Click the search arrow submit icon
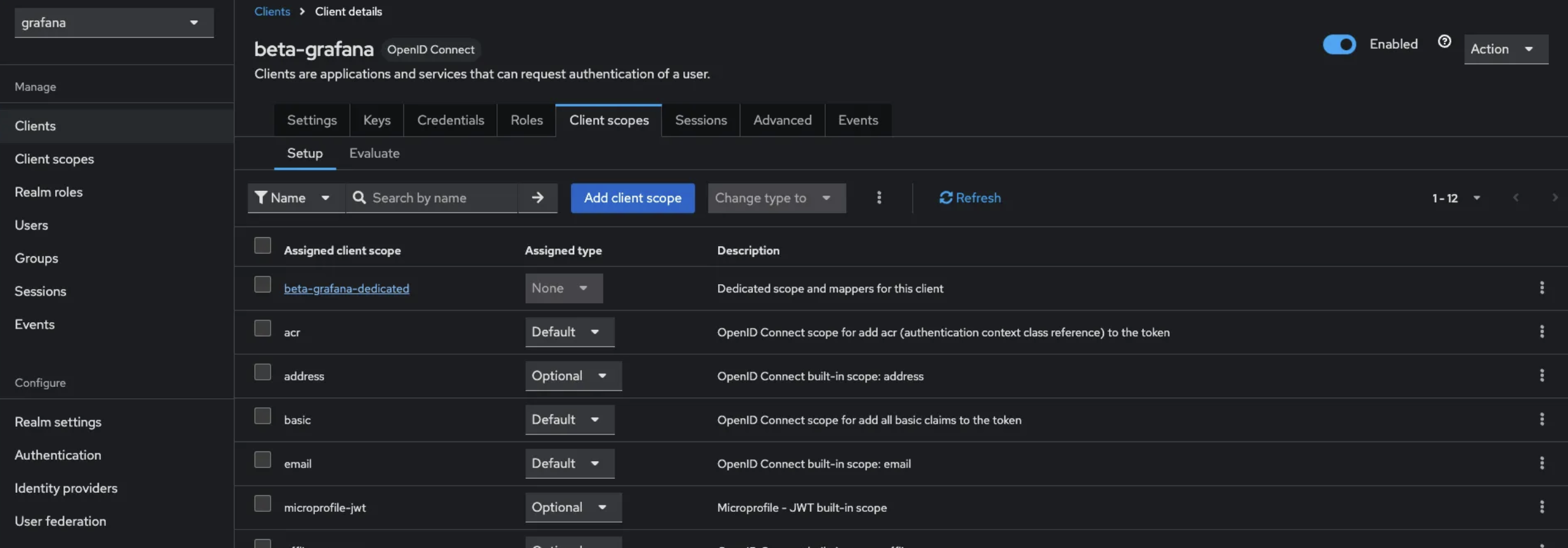1568x548 pixels. click(537, 198)
